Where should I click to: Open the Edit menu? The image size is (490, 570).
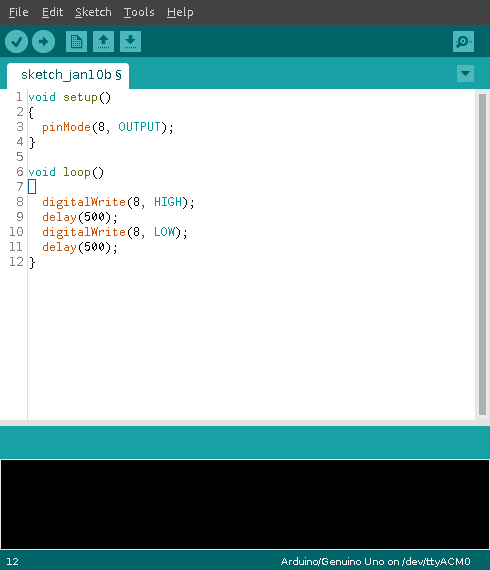point(52,12)
